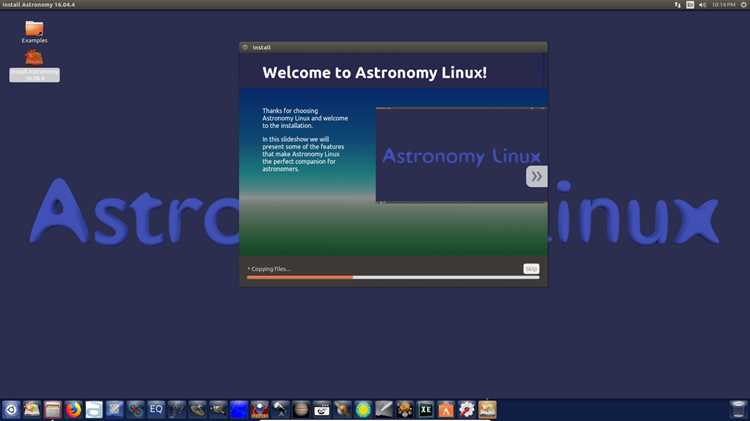This screenshot has width=750, height=421.
Task: Click the Install window title bar
Action: (394, 47)
